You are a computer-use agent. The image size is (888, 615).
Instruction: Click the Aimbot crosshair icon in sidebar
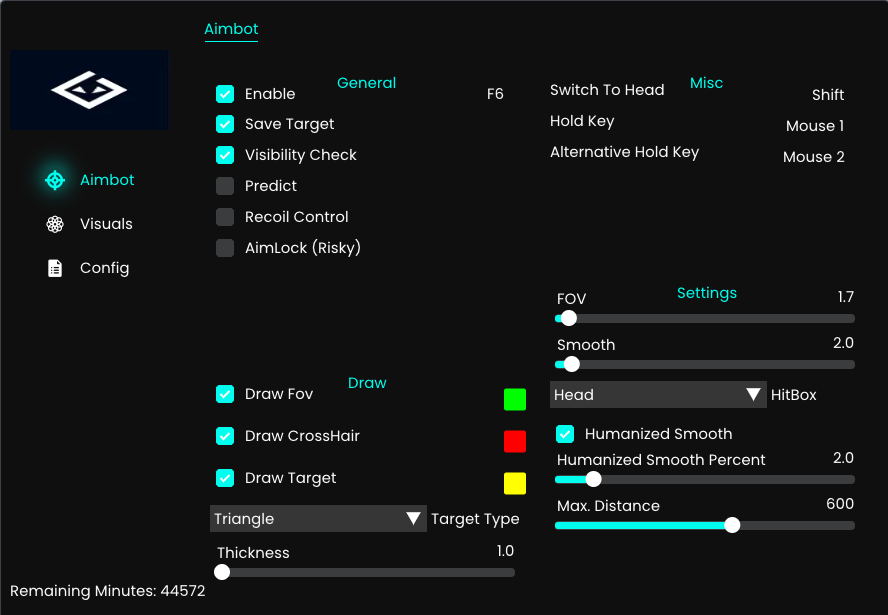click(x=55, y=180)
